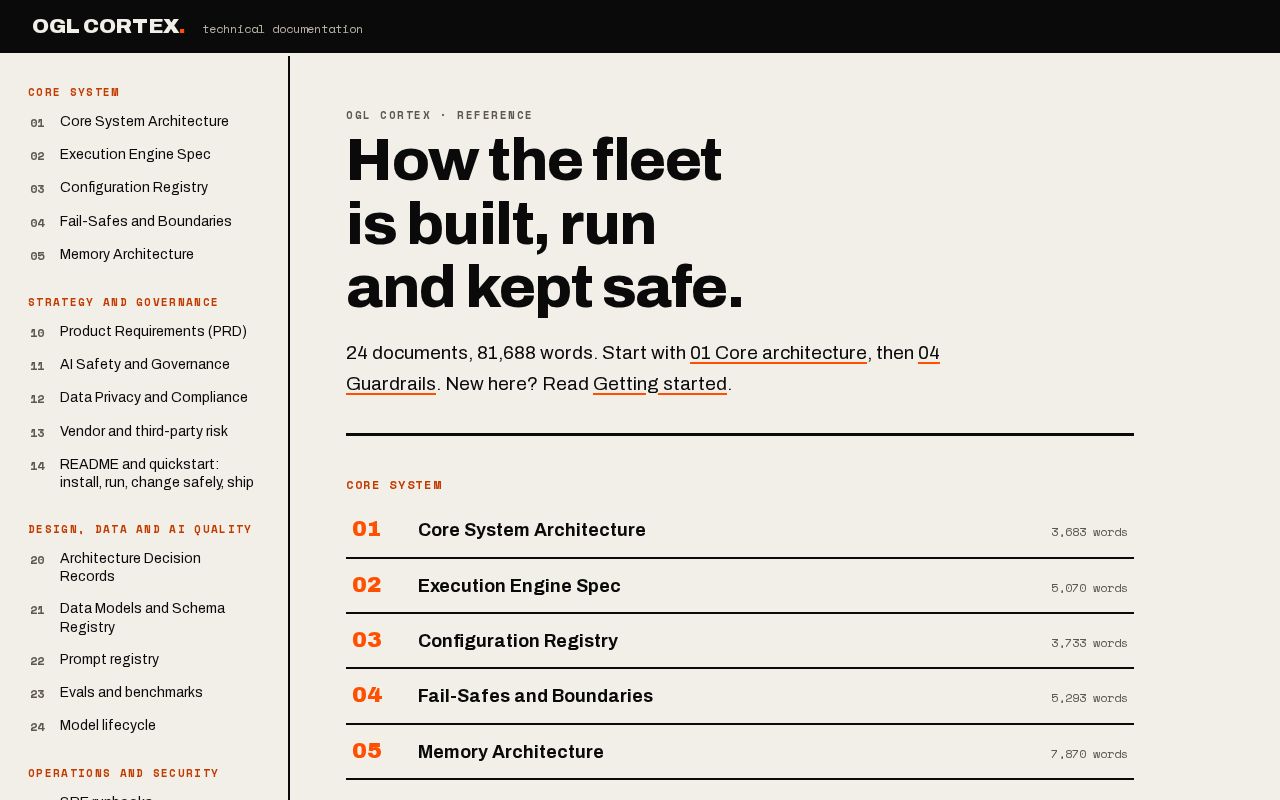The width and height of the screenshot is (1280, 800).
Task: Click the '3,733 words' count
Action: (1089, 643)
